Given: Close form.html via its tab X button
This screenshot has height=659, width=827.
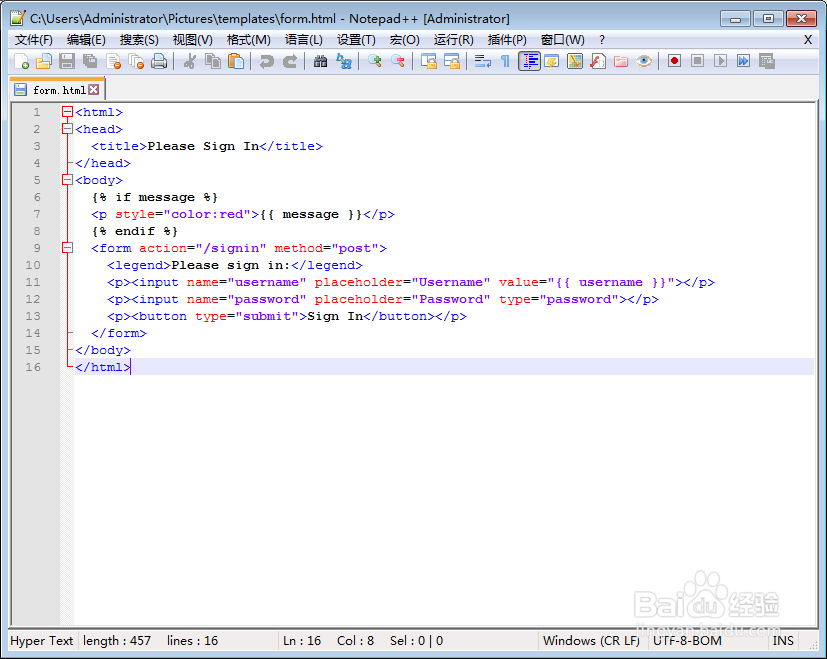Looking at the screenshot, I should [94, 88].
